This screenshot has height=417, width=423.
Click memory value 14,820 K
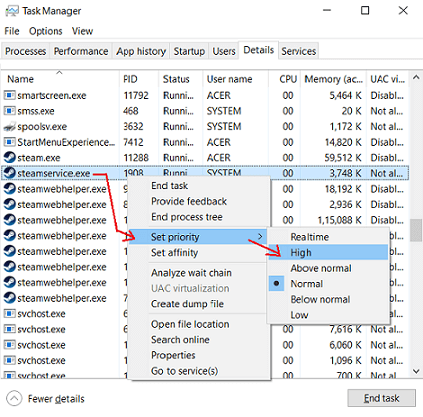tap(343, 142)
